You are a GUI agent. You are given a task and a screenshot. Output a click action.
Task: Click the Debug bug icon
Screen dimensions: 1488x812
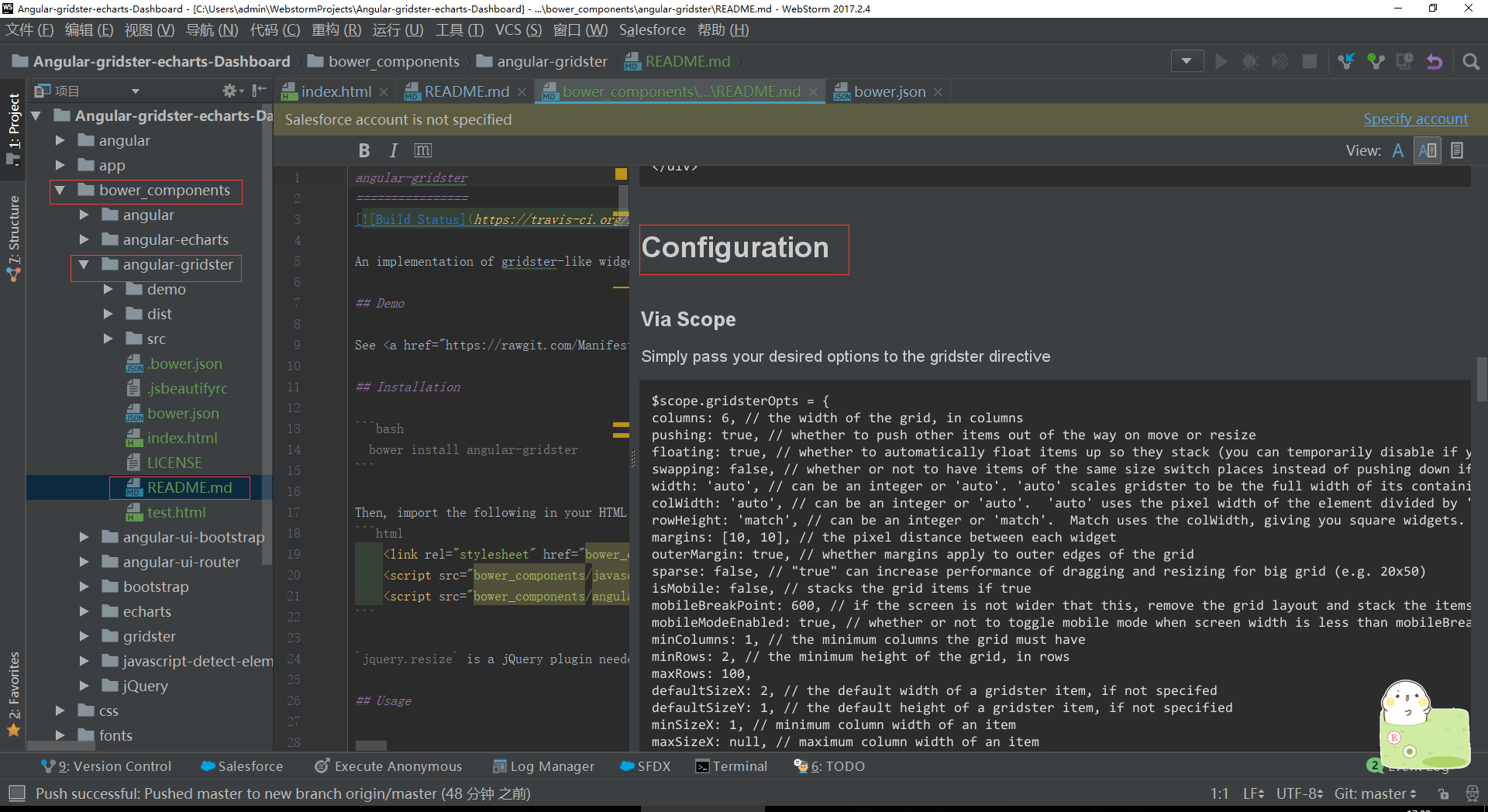pos(1250,61)
